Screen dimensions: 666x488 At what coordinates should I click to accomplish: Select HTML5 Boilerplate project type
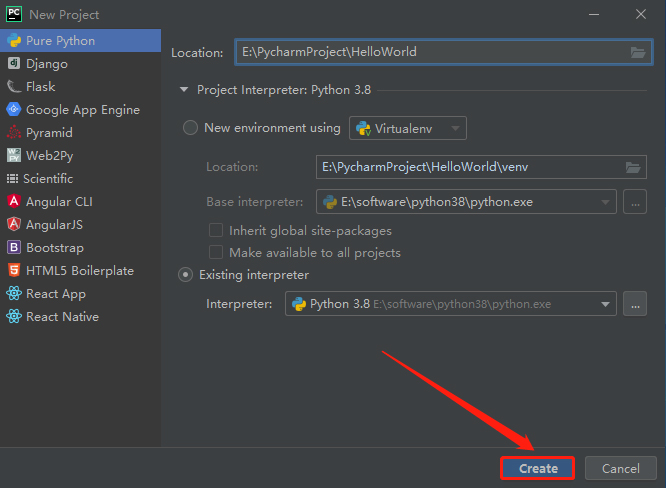click(x=80, y=271)
